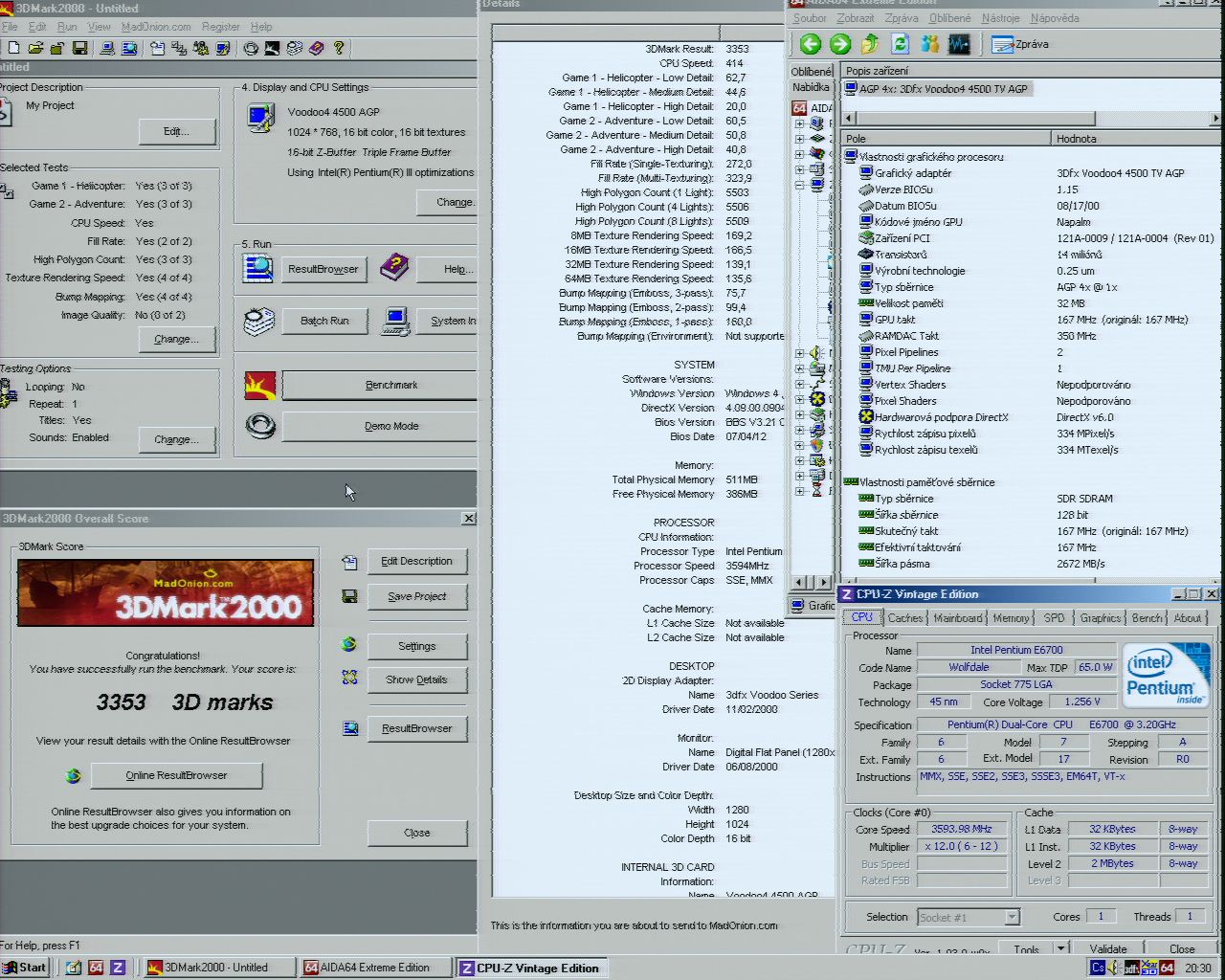Click red Benchmark icon left of Benchmark button
The image size is (1225, 980).
260,386
